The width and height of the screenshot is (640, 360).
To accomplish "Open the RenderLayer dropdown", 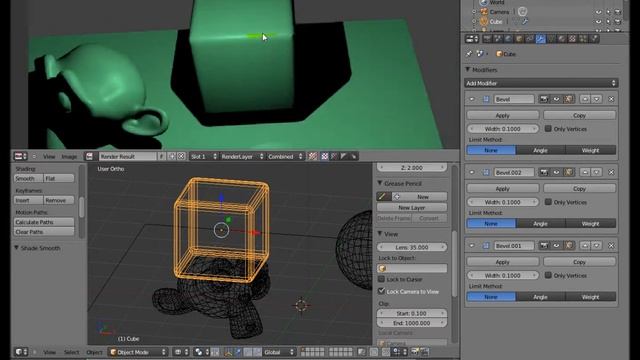I will (x=242, y=156).
